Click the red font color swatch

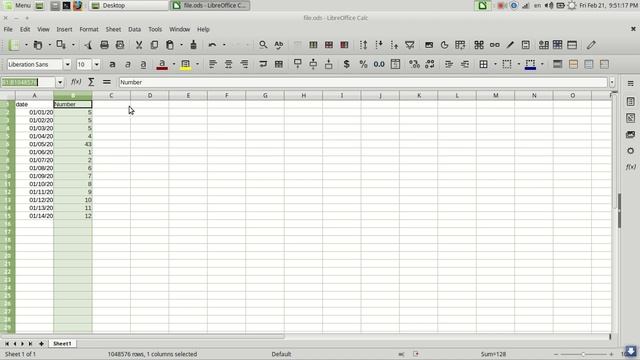(x=162, y=64)
